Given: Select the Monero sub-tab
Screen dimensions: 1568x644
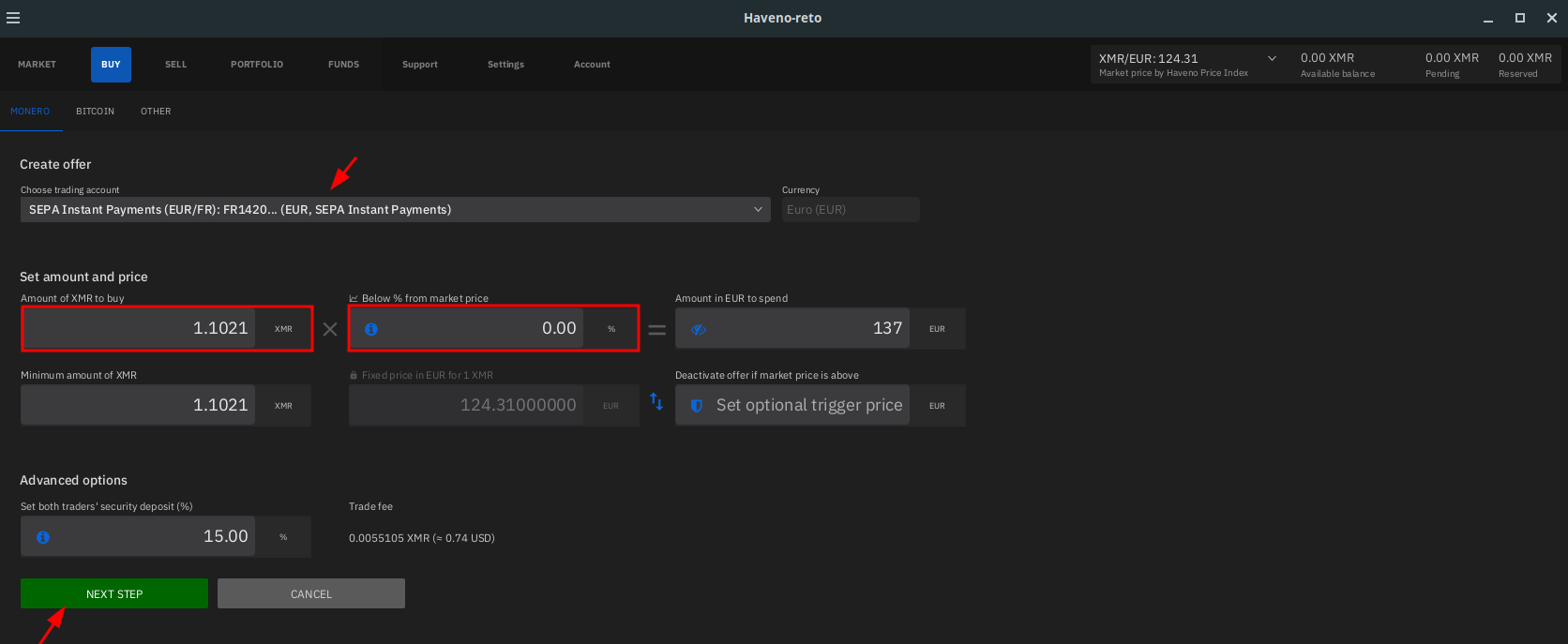Looking at the screenshot, I should (x=30, y=112).
